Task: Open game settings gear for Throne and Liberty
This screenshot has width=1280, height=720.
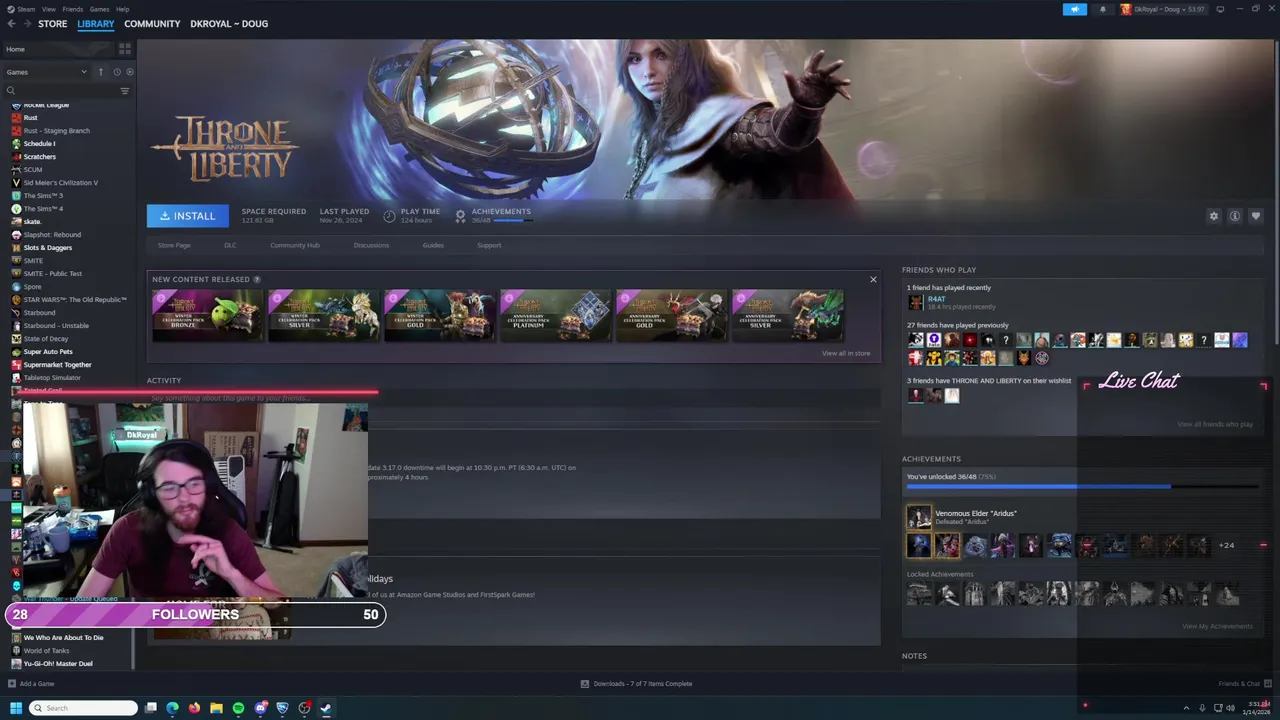Action: point(1214,216)
